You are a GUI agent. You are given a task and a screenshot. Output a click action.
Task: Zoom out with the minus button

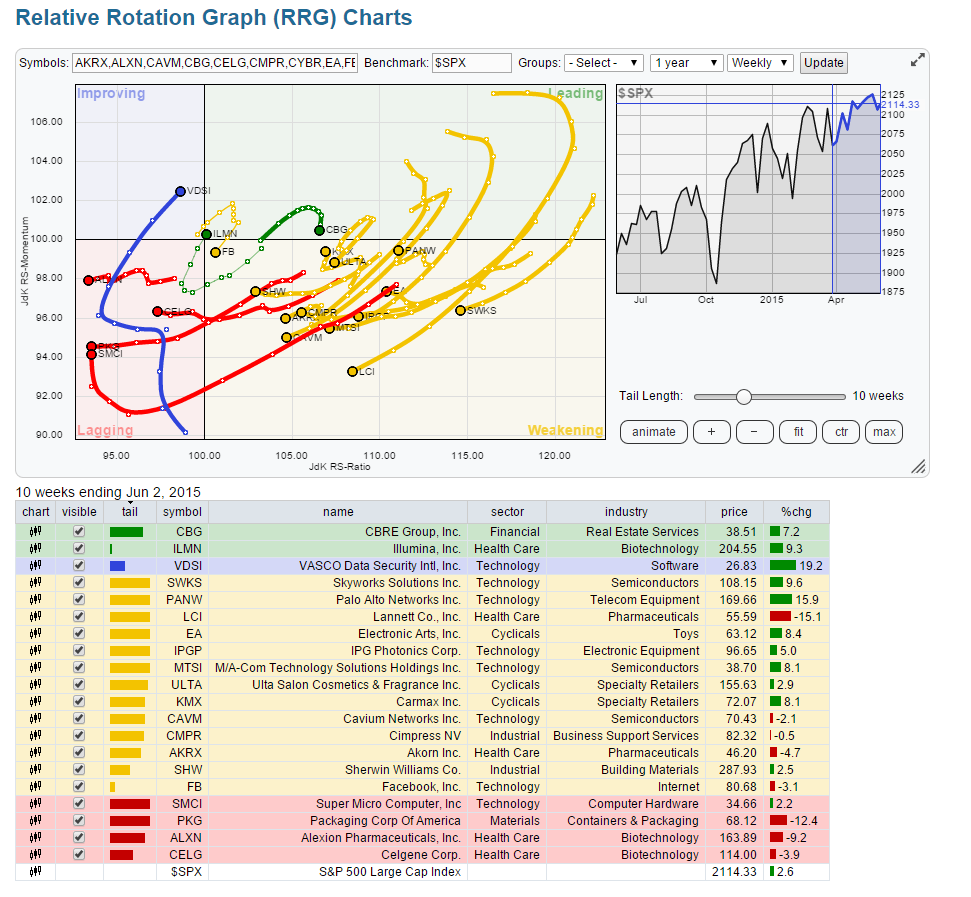pos(754,432)
